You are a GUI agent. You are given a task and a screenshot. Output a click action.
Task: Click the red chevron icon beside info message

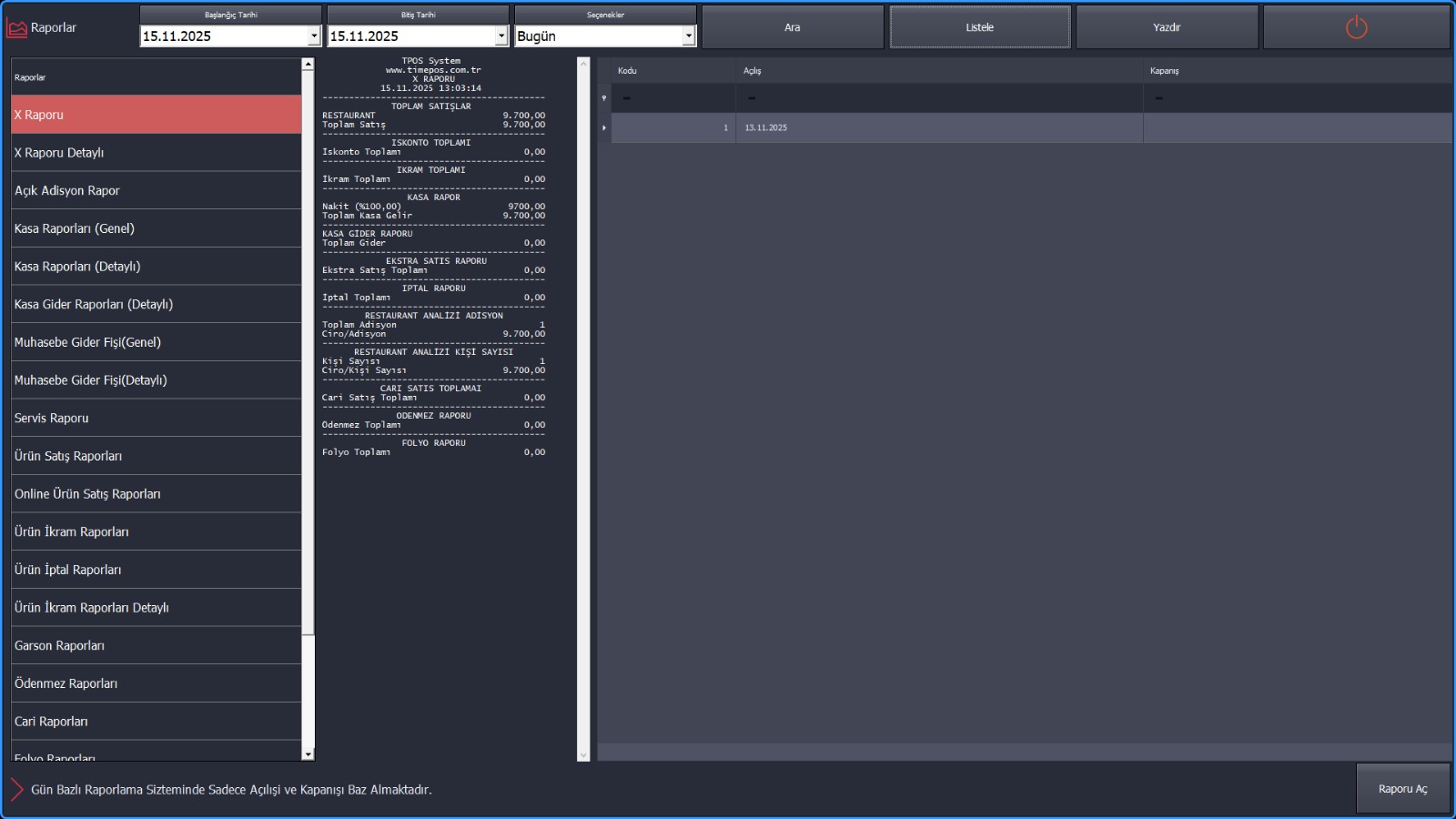pos(16,789)
